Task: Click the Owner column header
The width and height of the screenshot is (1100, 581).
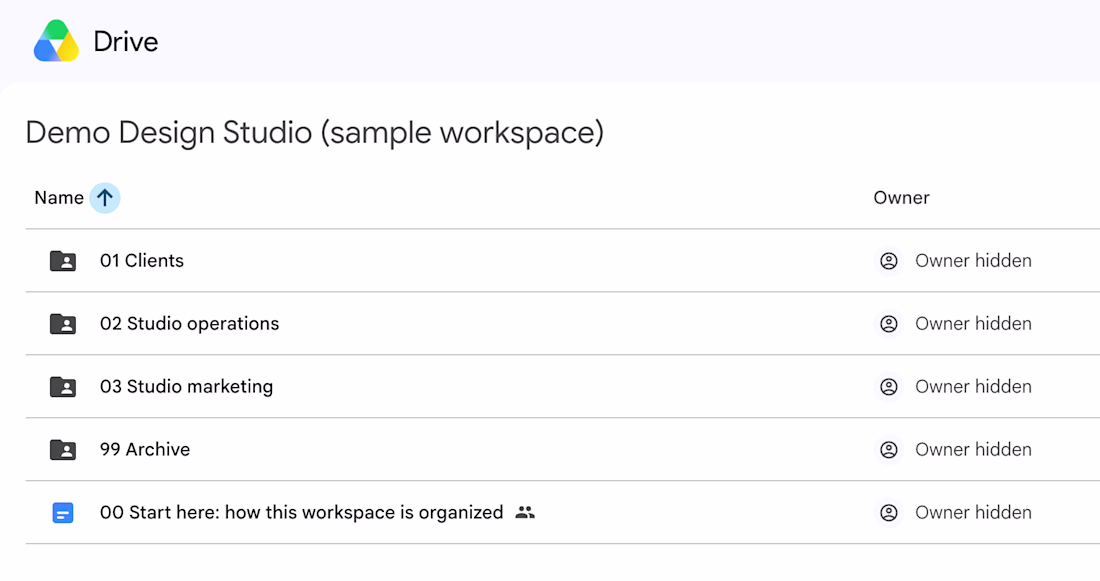Action: click(x=901, y=198)
